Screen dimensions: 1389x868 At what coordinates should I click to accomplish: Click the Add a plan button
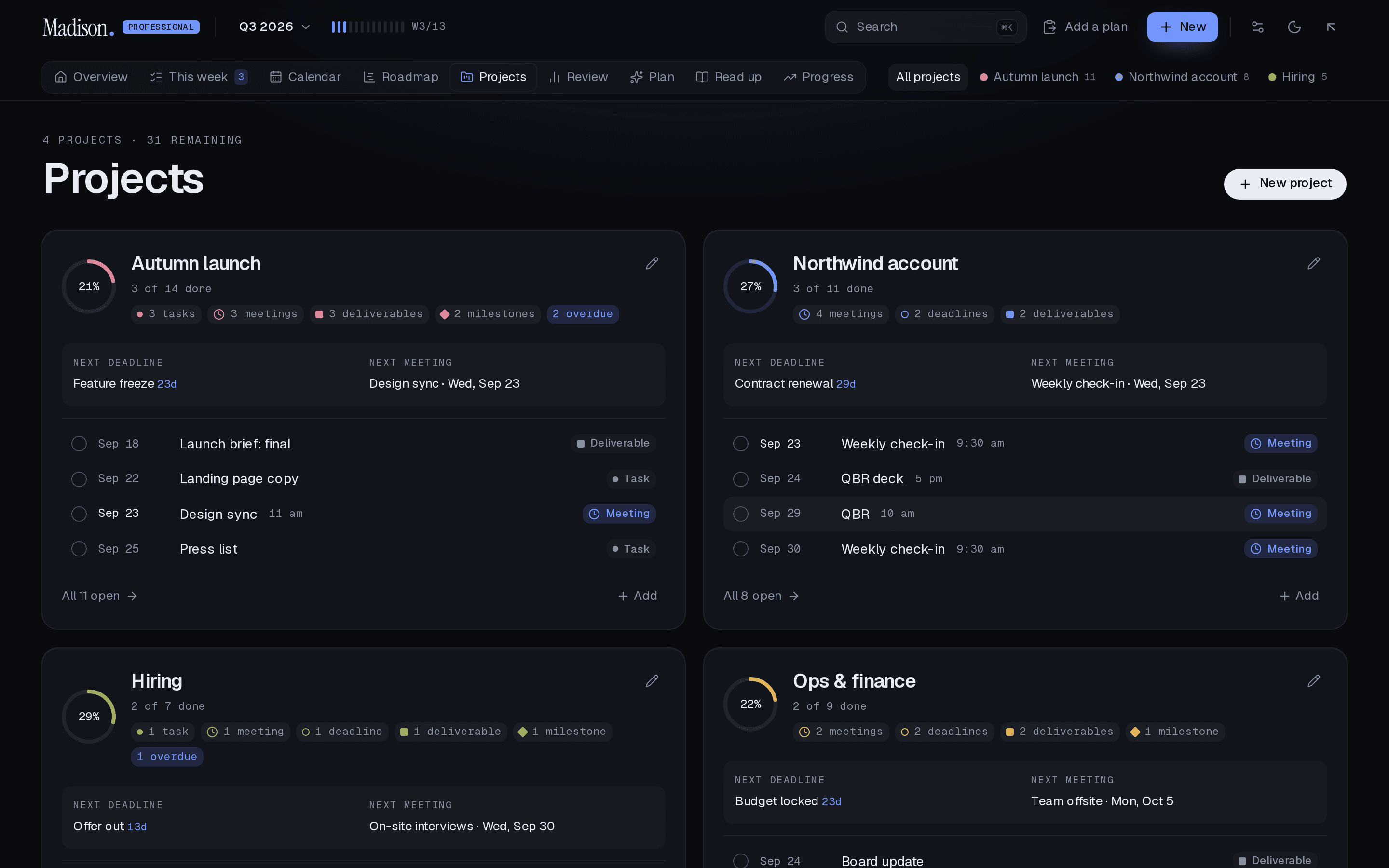(1085, 27)
